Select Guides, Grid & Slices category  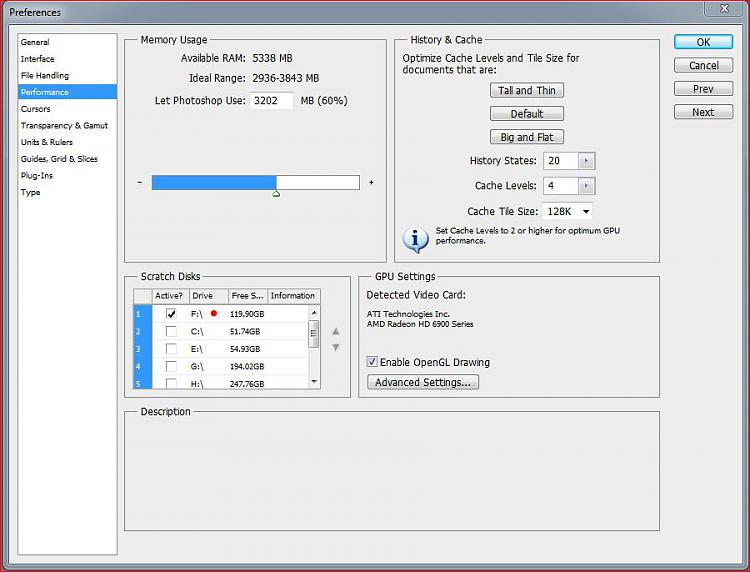tap(59, 159)
